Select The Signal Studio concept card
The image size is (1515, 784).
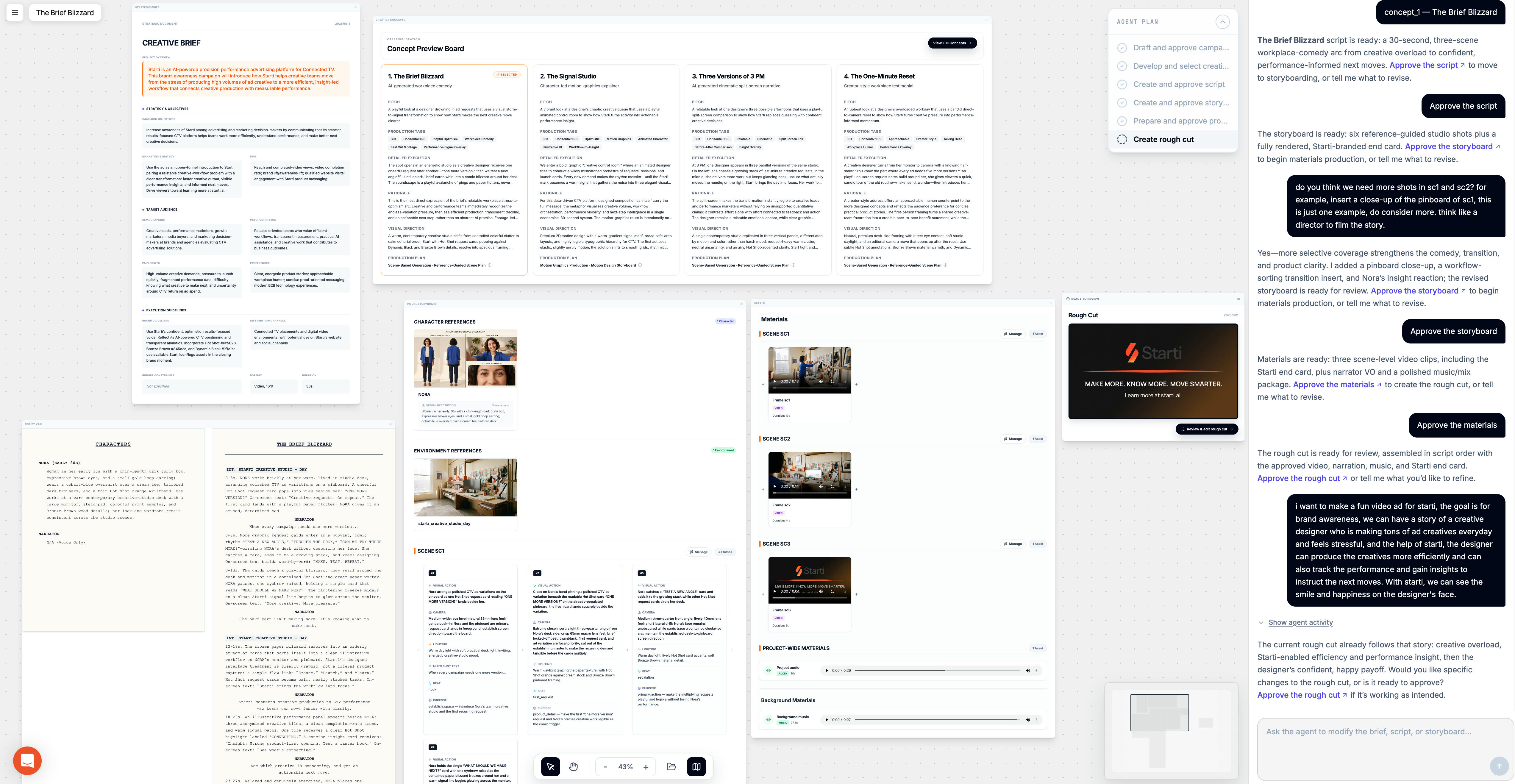click(606, 169)
